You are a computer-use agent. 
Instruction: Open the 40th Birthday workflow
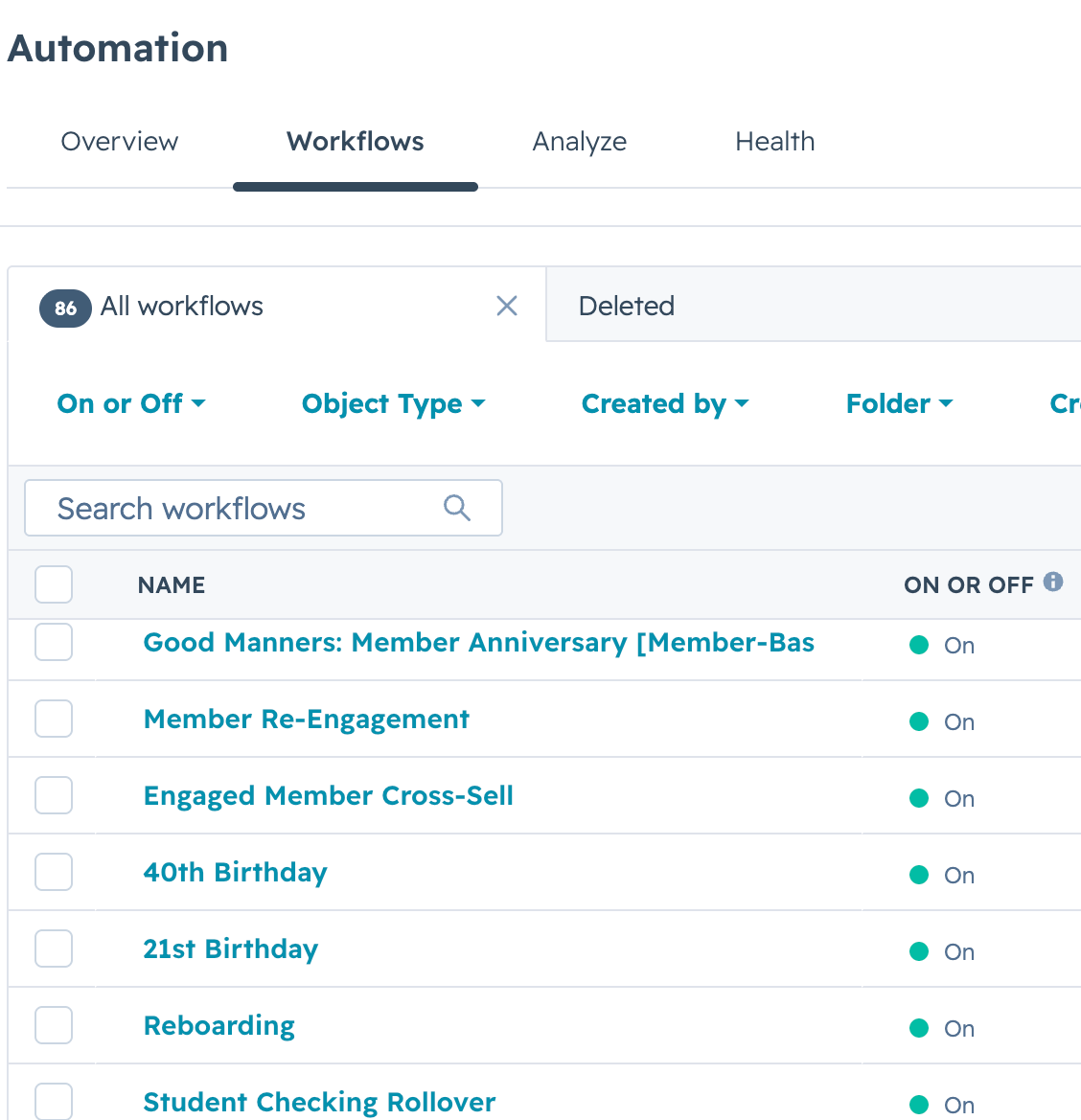click(235, 872)
